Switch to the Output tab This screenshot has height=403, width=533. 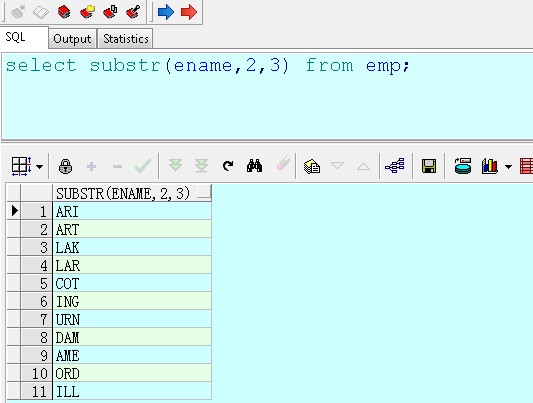tap(72, 39)
